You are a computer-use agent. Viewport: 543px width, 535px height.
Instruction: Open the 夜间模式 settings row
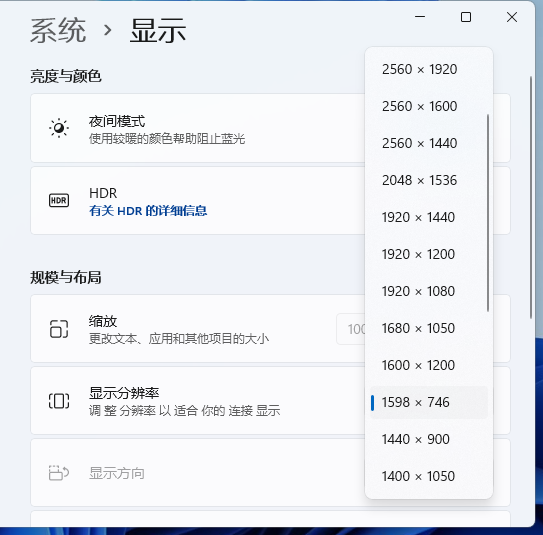click(270, 128)
